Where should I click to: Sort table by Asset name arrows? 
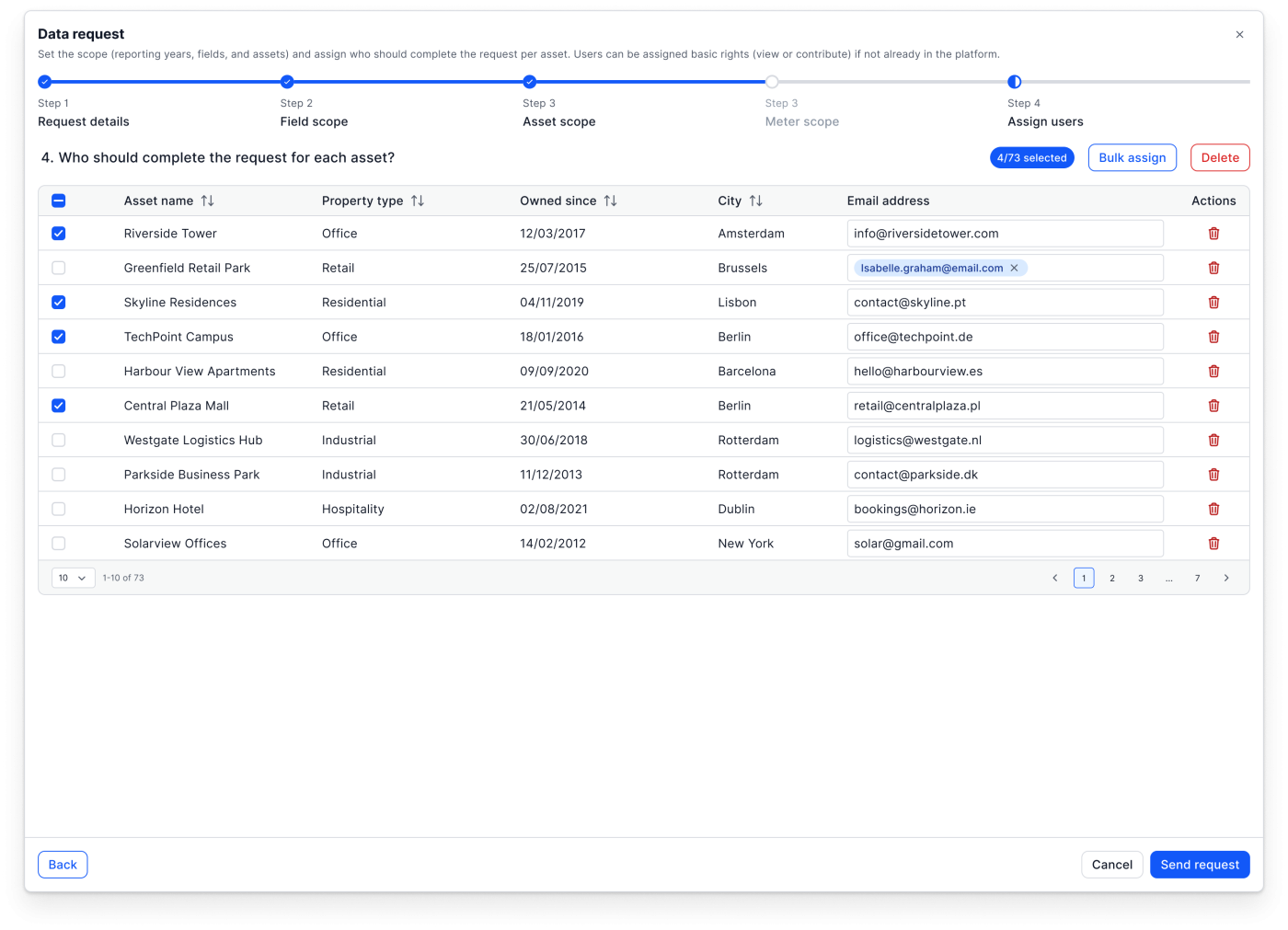coord(208,201)
